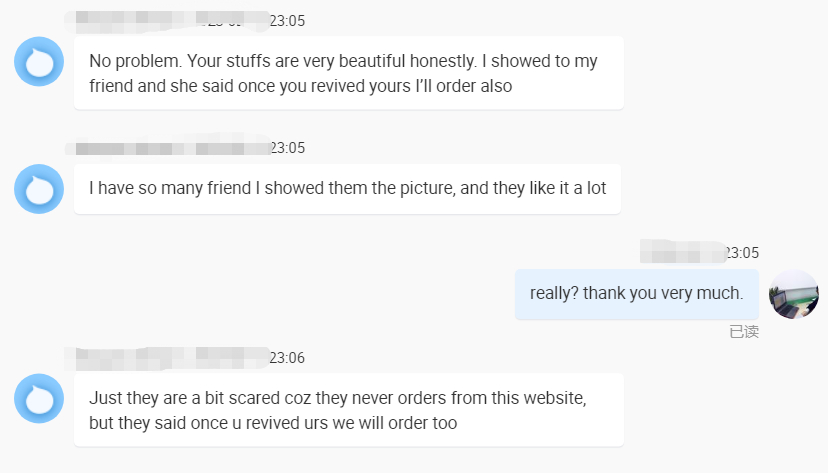
Task: Click the blurred sender name beside the 23:06 timestamp
Action: tap(167, 357)
